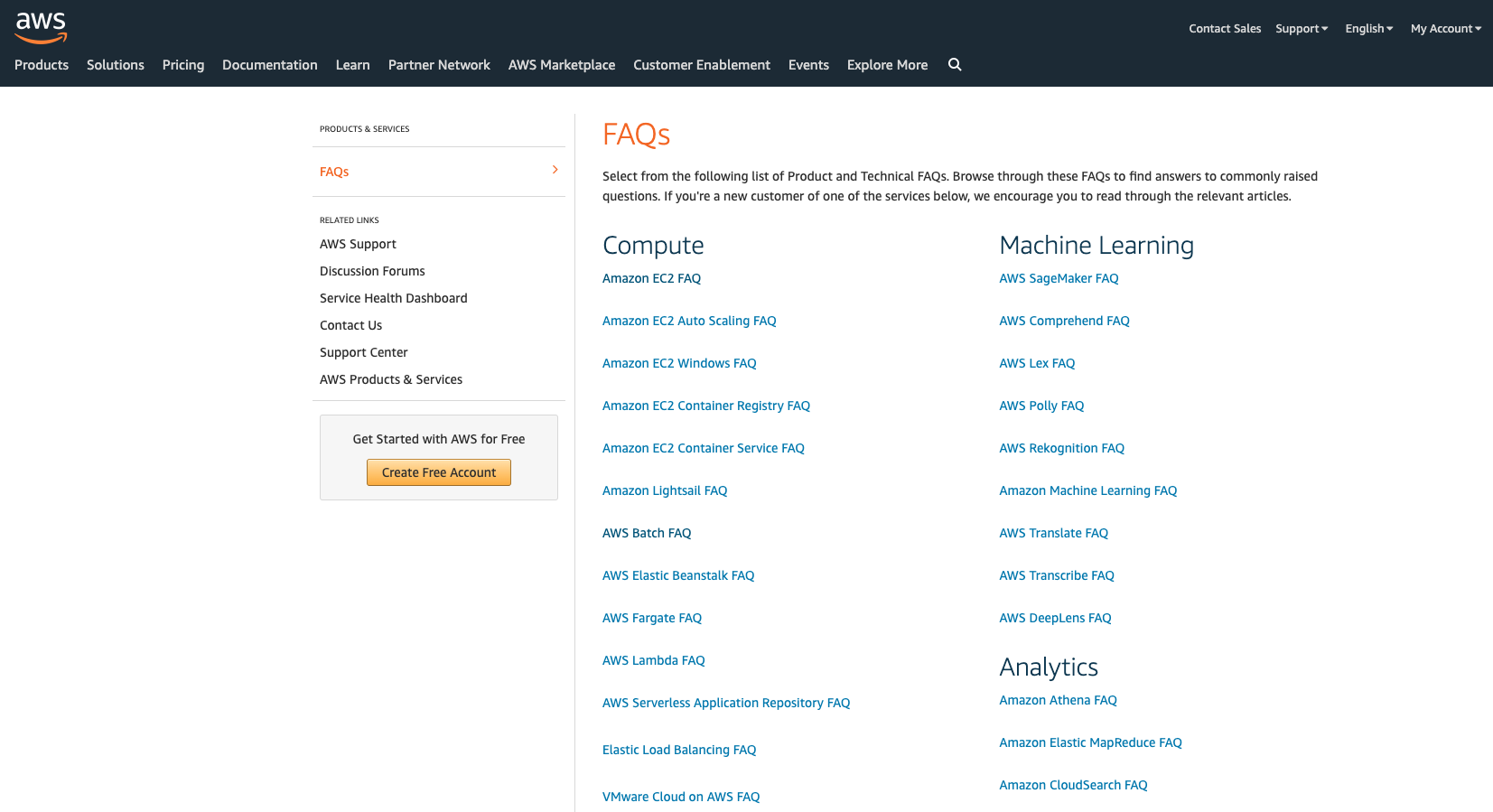Open Amazon Athena FAQ link
1493x812 pixels.
(x=1058, y=700)
